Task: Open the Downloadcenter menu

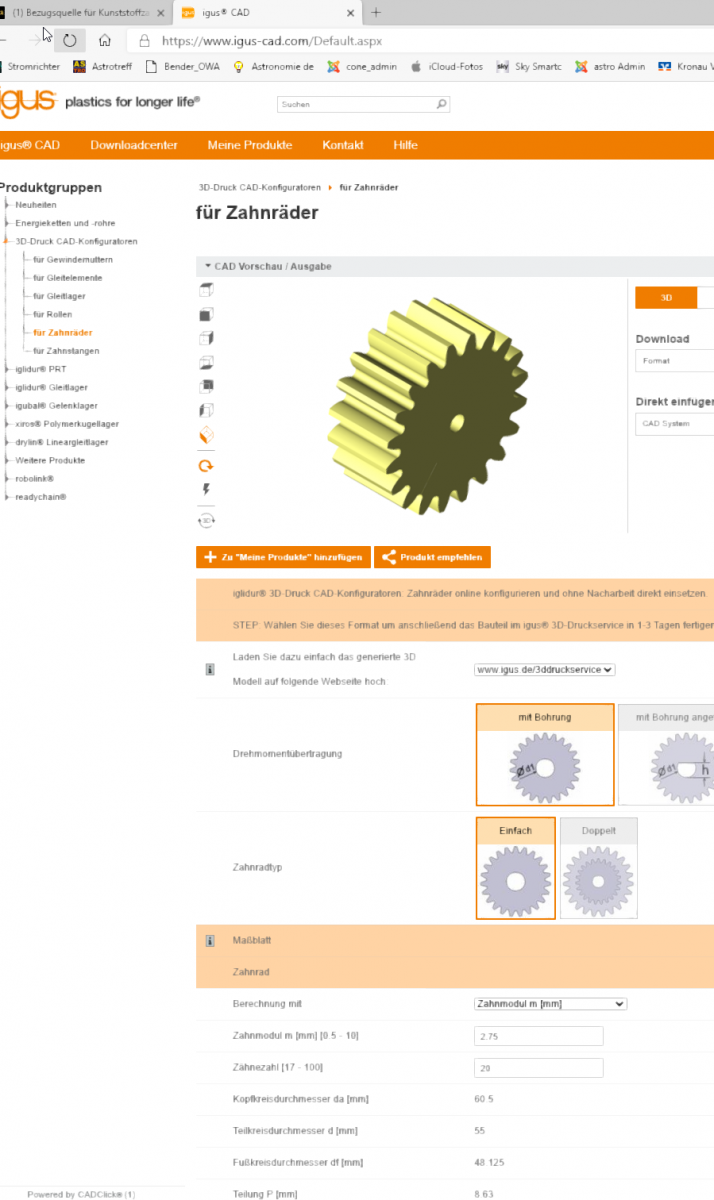Action: 134,145
